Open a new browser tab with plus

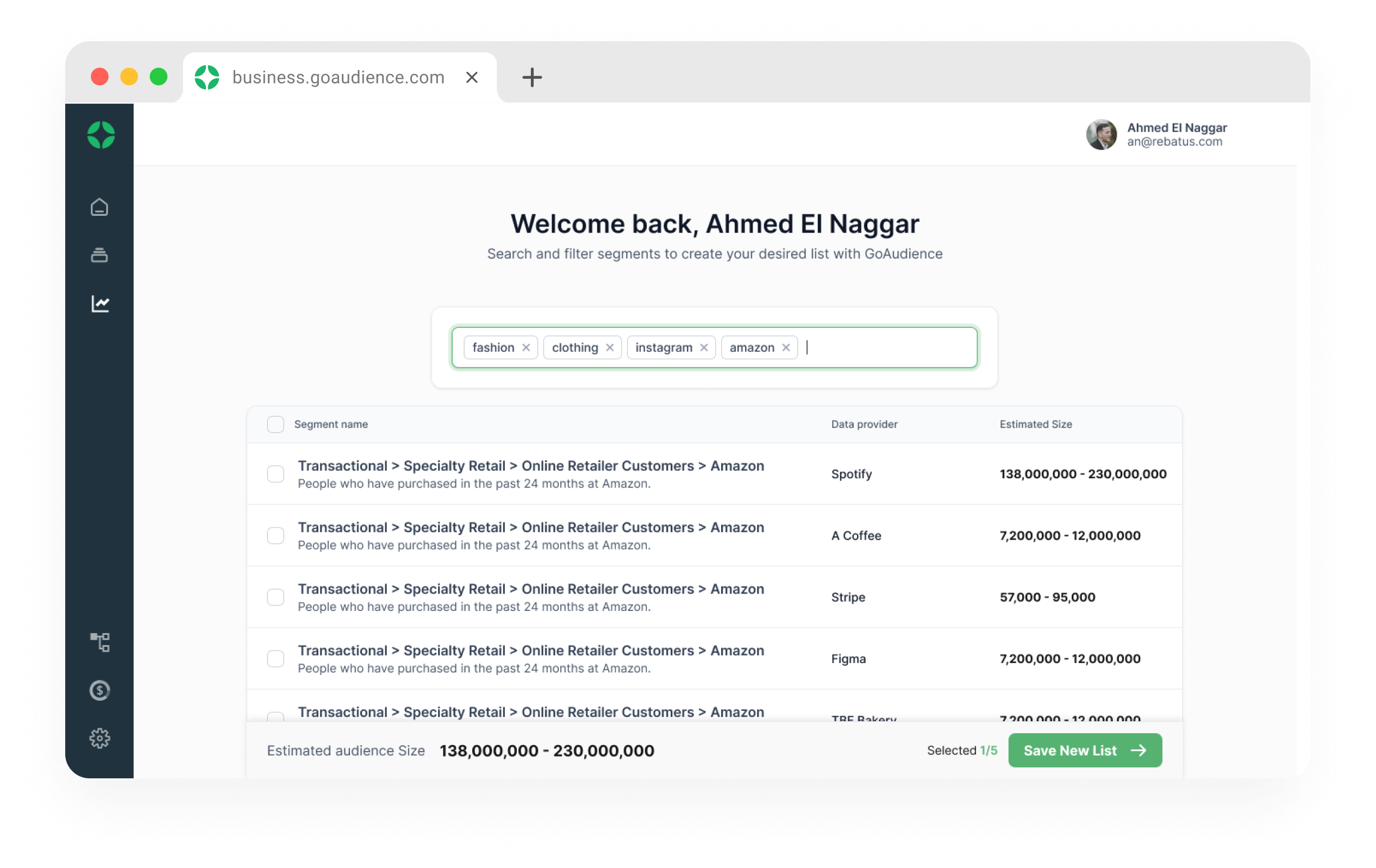point(531,77)
